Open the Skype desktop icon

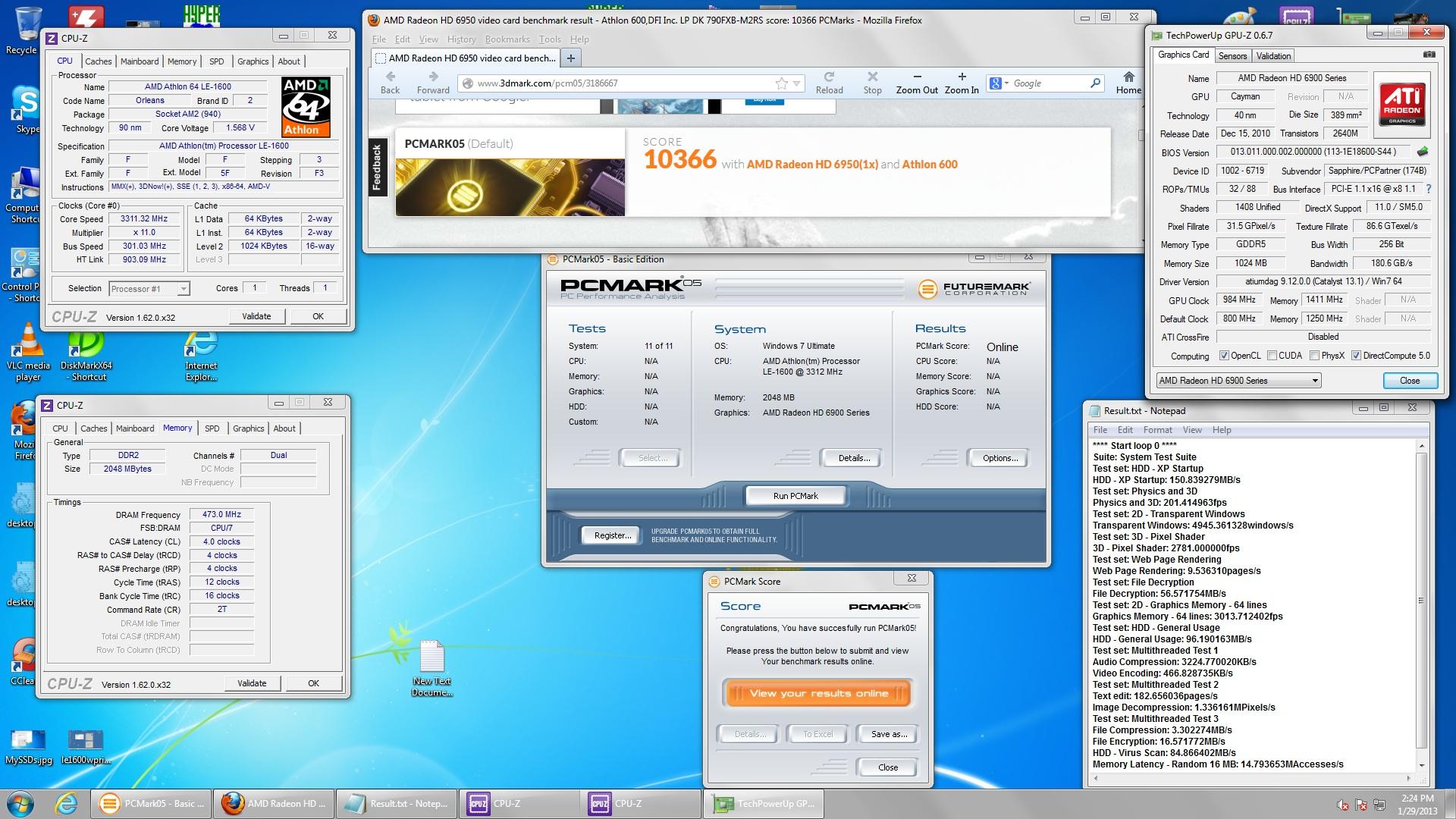tap(27, 110)
